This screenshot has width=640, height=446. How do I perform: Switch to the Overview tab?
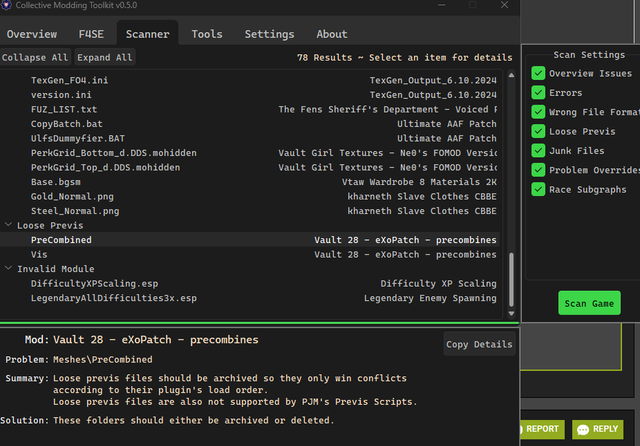[32, 34]
